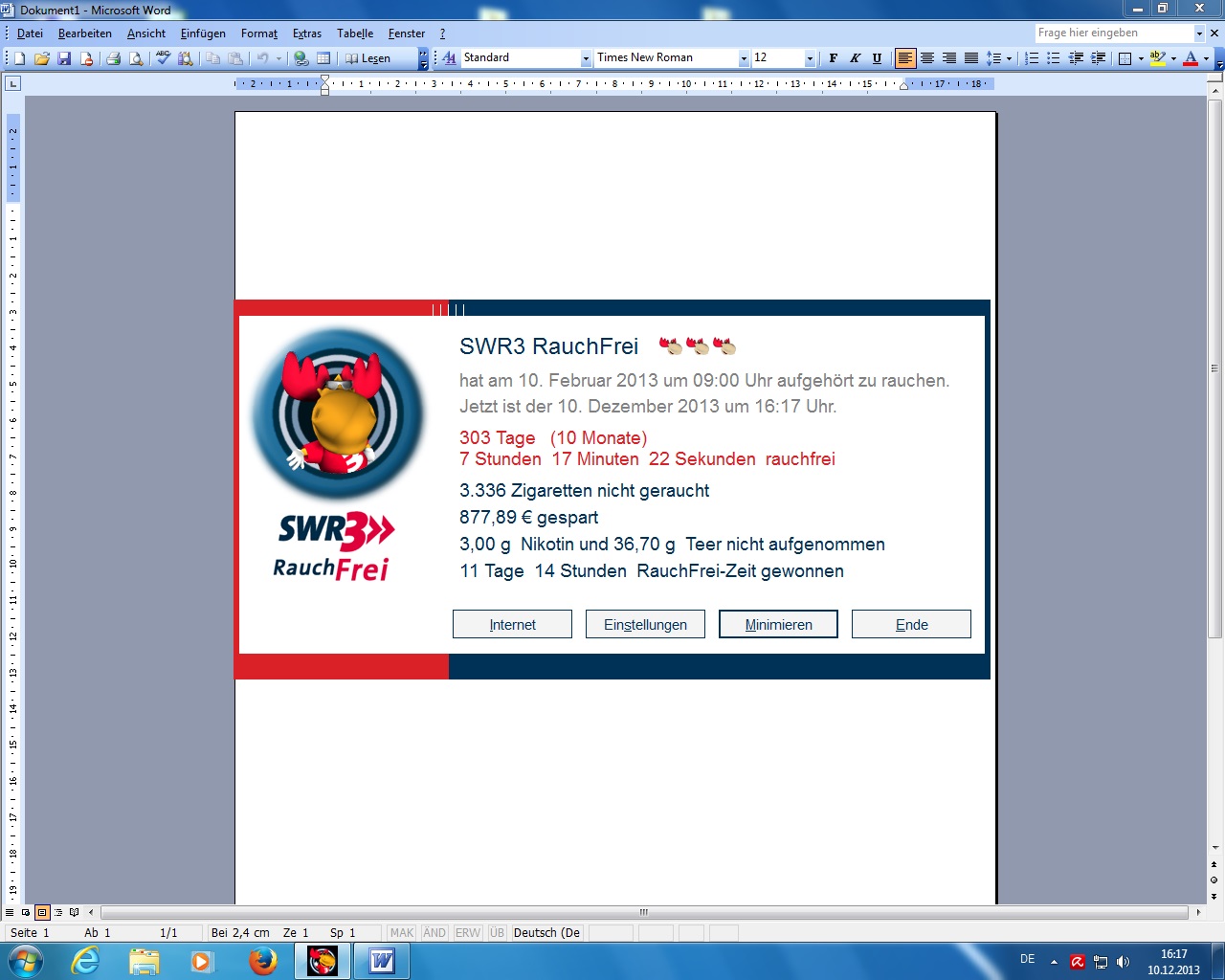Expand the border style dropdown arrow
1225x980 pixels.
pos(1141,58)
